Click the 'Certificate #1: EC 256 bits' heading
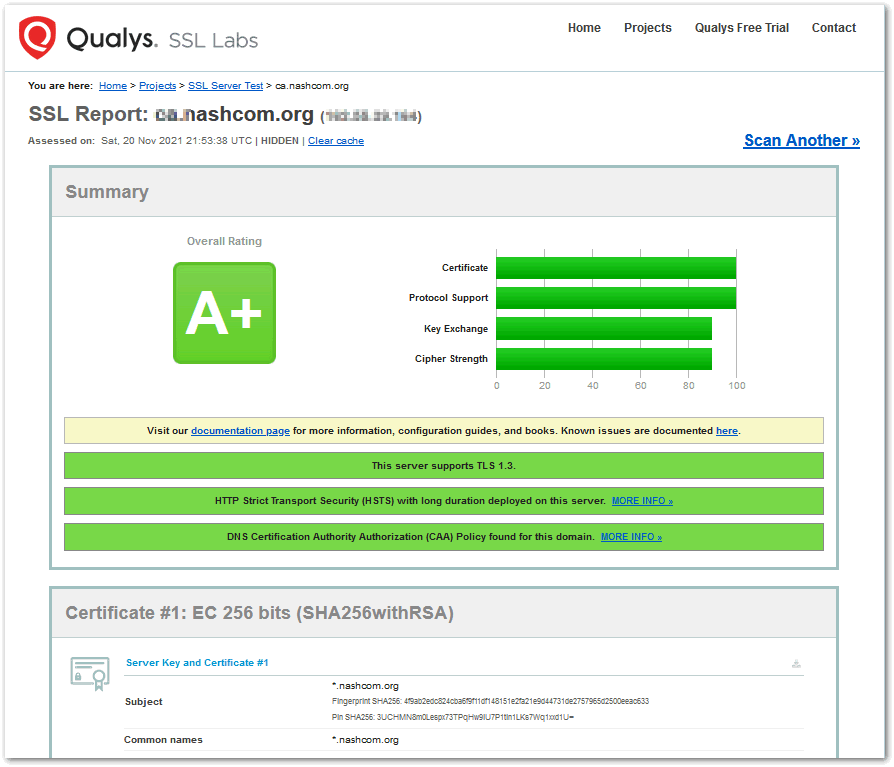Viewport: 894px width, 767px height. click(x=259, y=613)
